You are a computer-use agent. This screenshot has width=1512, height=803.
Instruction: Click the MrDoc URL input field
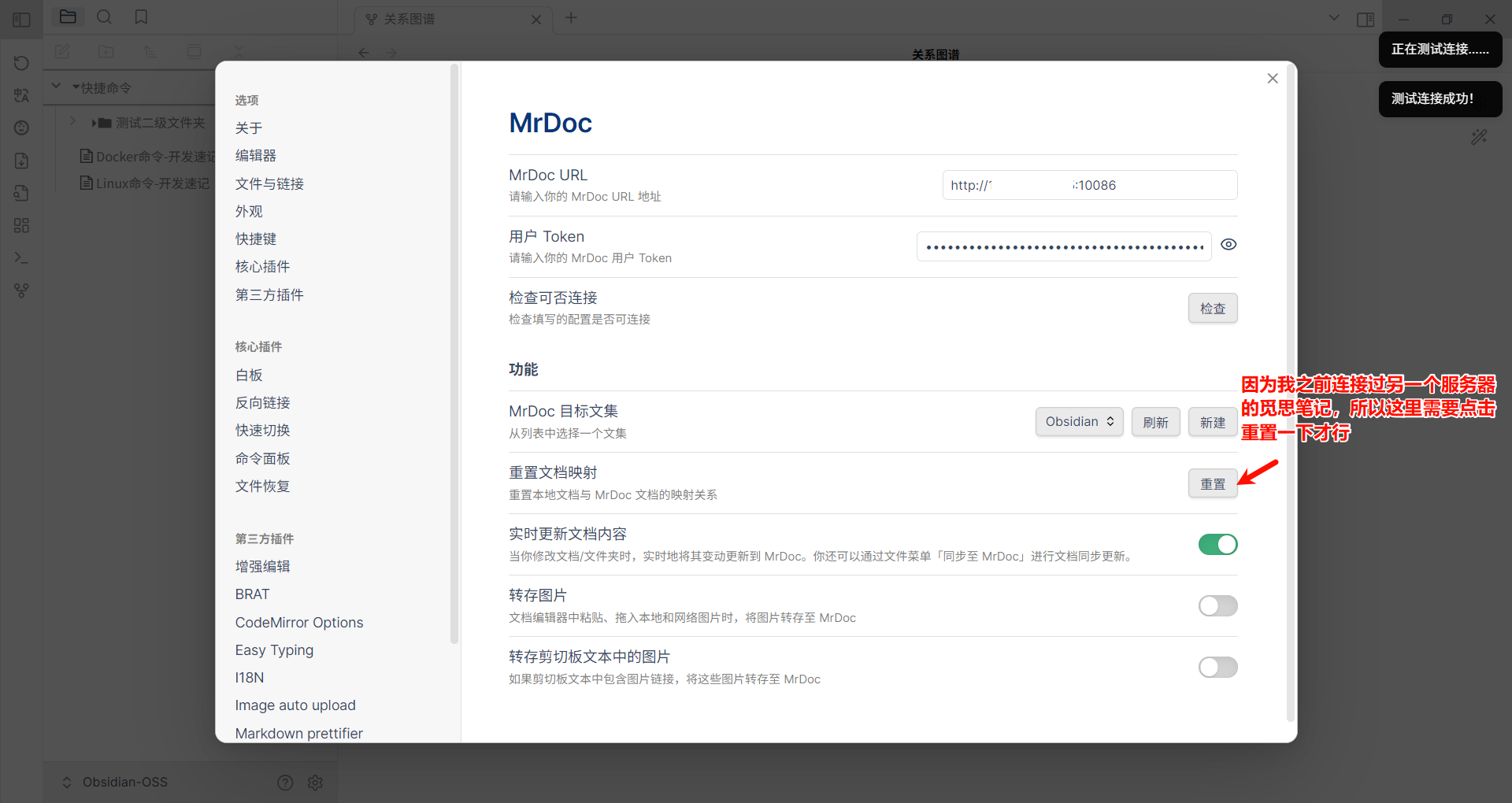point(1090,185)
